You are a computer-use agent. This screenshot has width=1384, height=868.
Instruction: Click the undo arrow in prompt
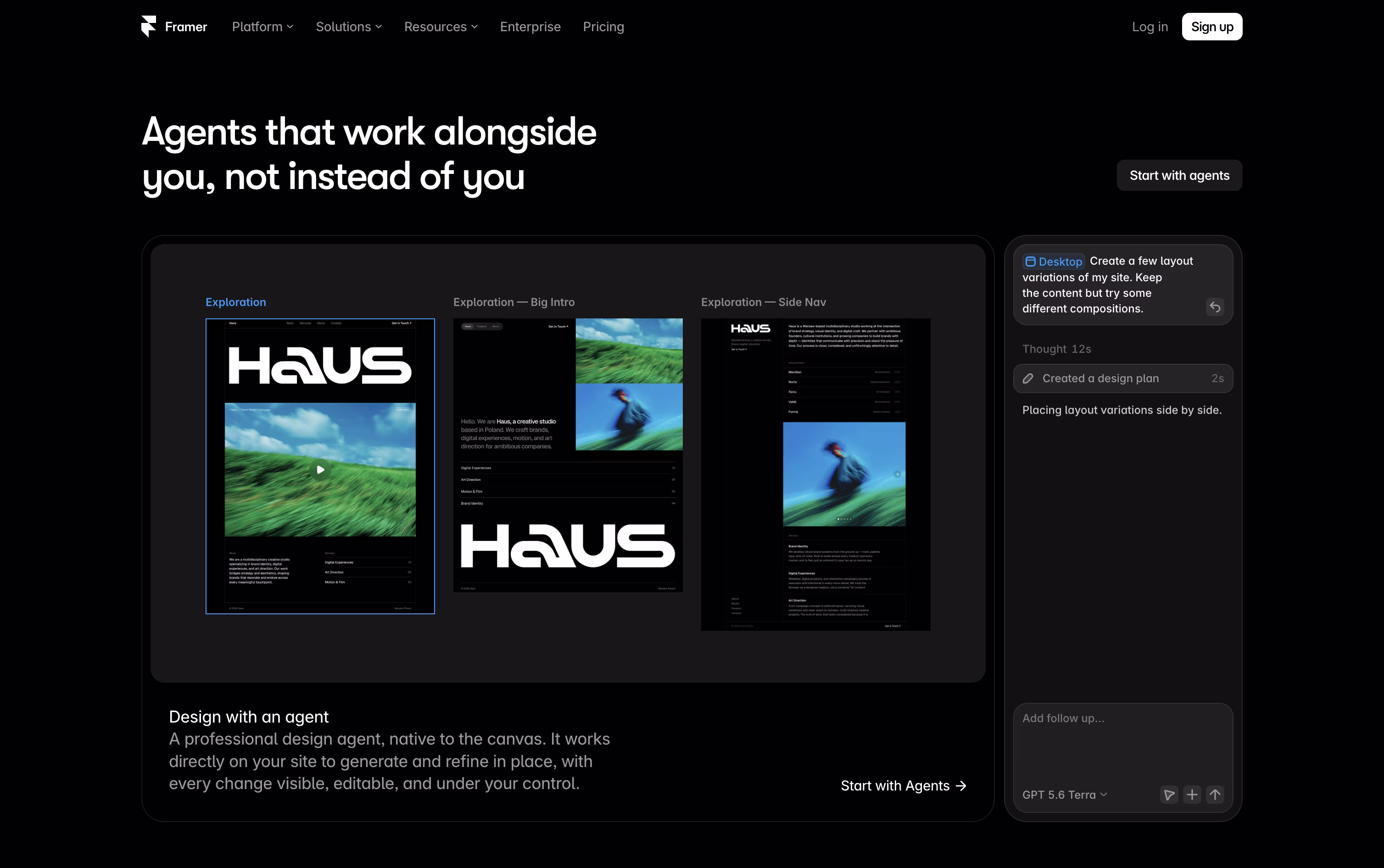[1215, 306]
